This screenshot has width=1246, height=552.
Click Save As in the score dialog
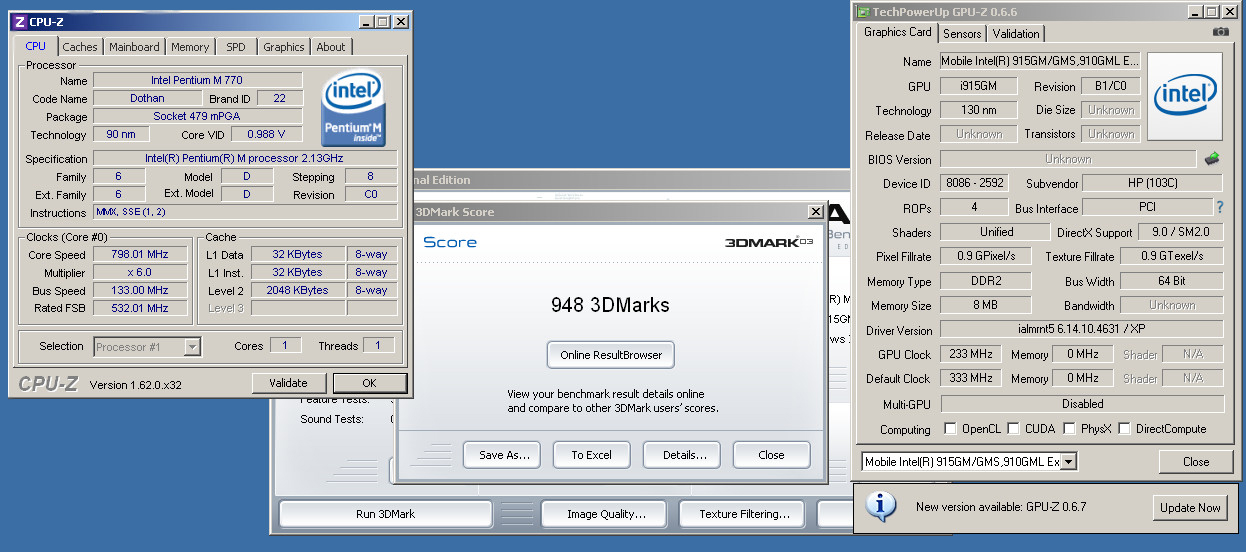(x=504, y=455)
